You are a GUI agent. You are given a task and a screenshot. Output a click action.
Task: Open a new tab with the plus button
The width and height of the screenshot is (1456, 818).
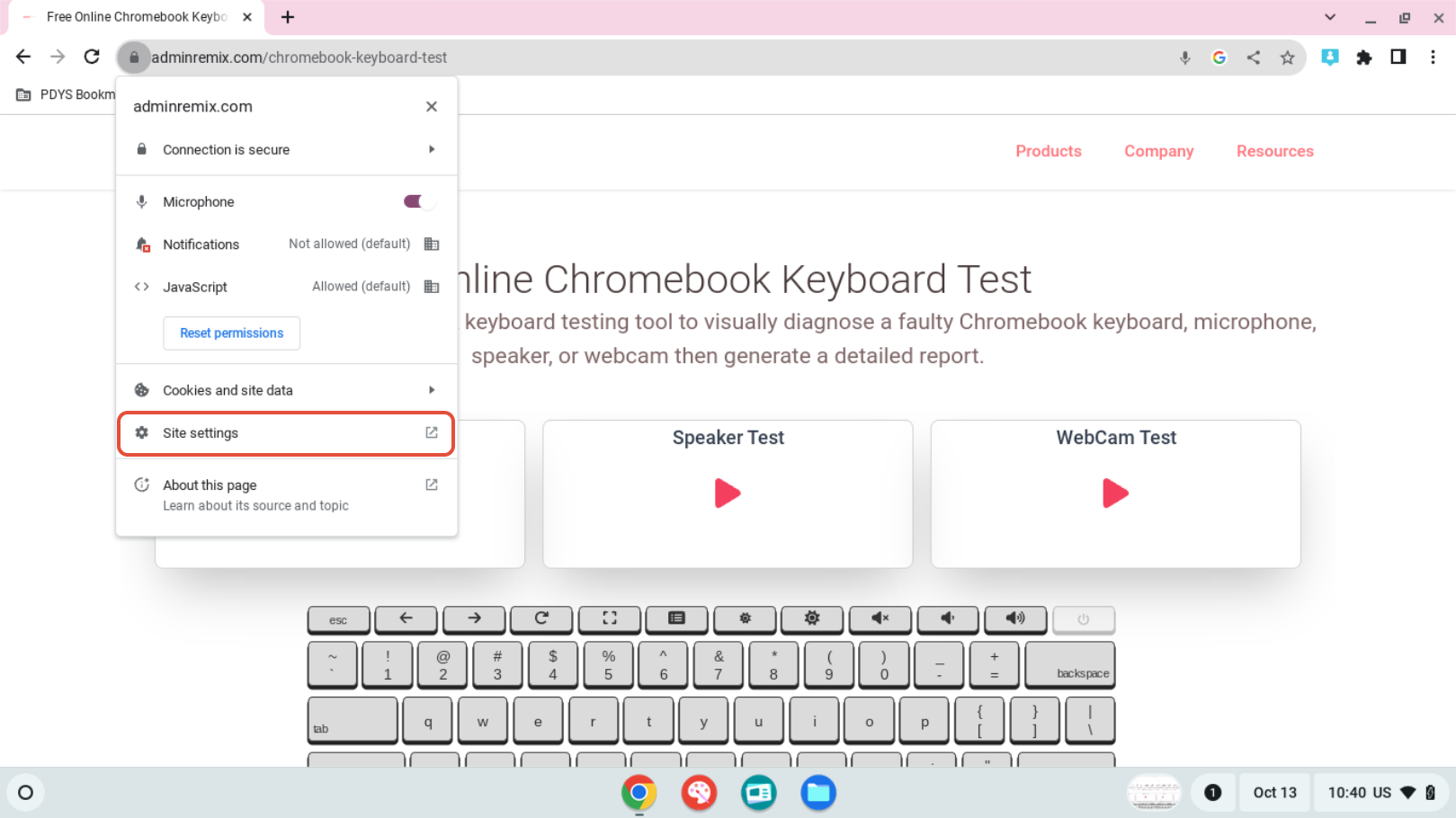point(288,17)
